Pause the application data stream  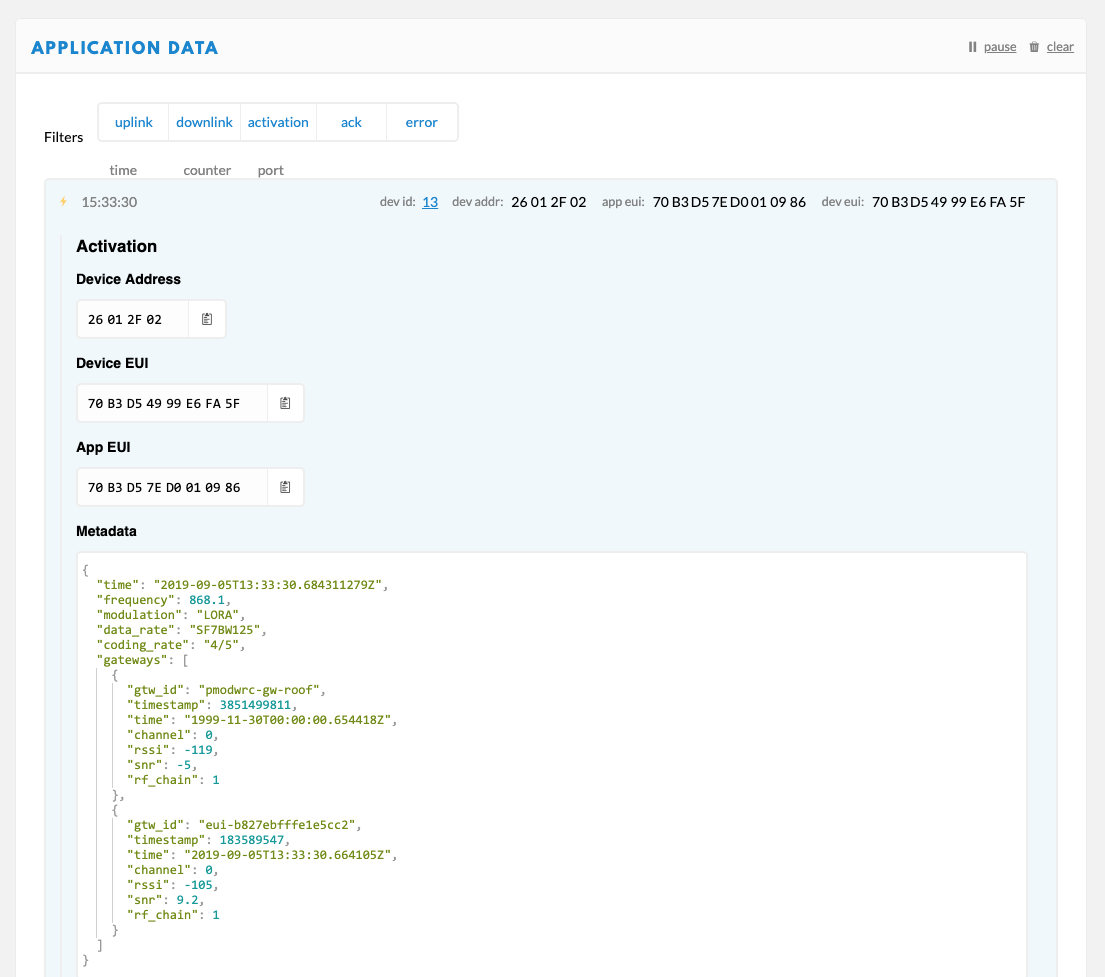(1000, 47)
